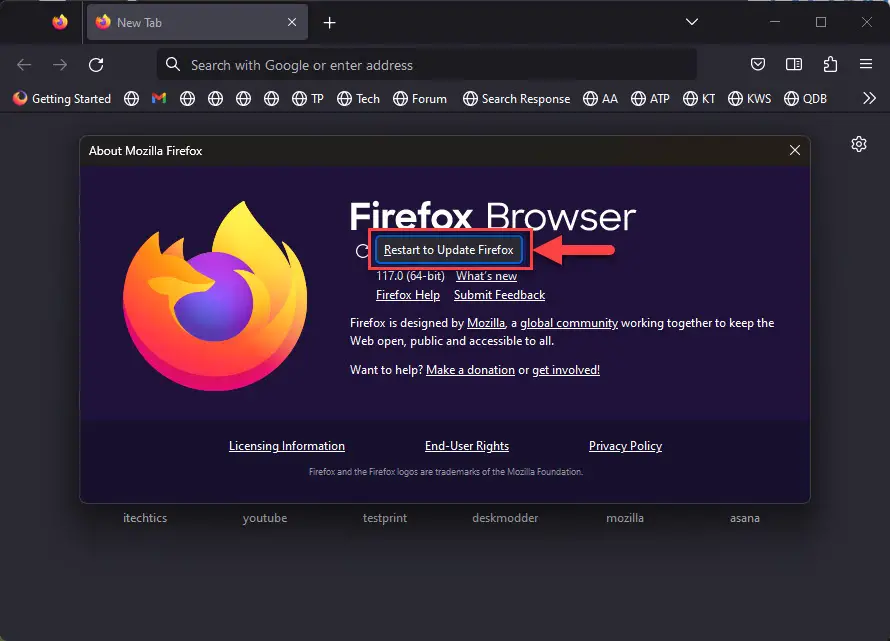This screenshot has width=890, height=641.
Task: Open the Submit Feedback link
Action: (499, 295)
